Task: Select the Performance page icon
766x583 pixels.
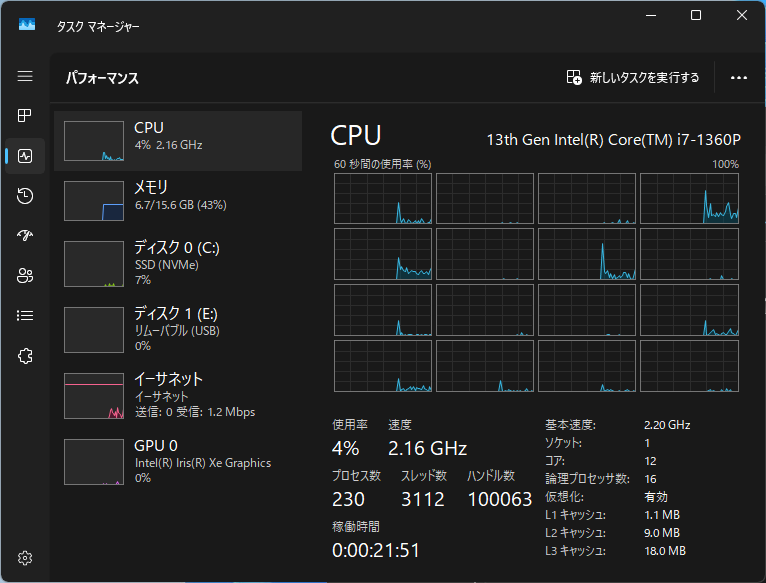Action: [x=25, y=156]
